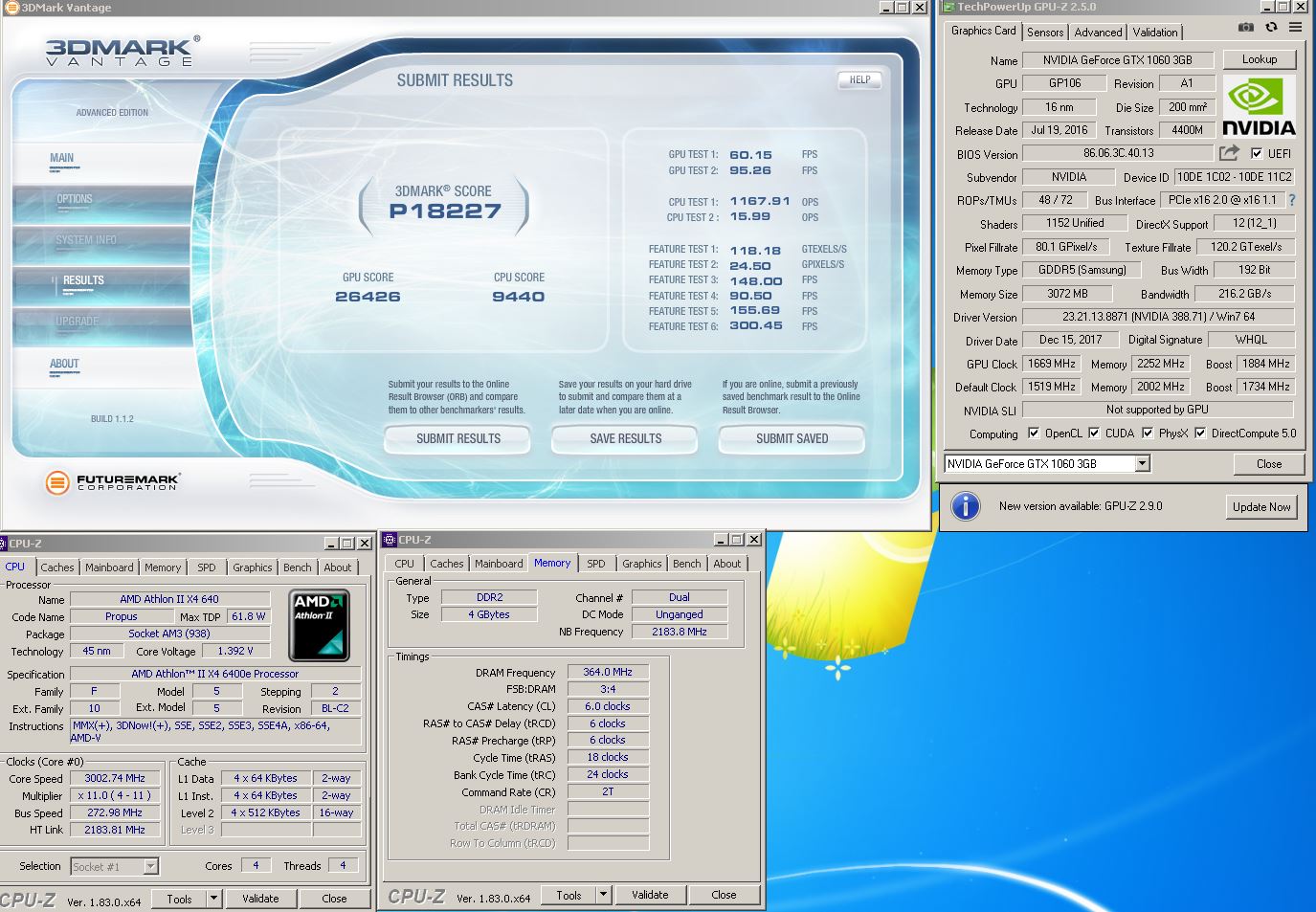The width and height of the screenshot is (1316, 912).
Task: Open the Socket #1 selection dropdown
Action: coord(150,866)
